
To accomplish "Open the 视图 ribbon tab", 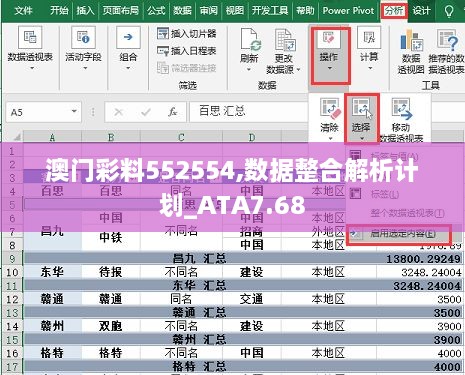I will point(235,11).
